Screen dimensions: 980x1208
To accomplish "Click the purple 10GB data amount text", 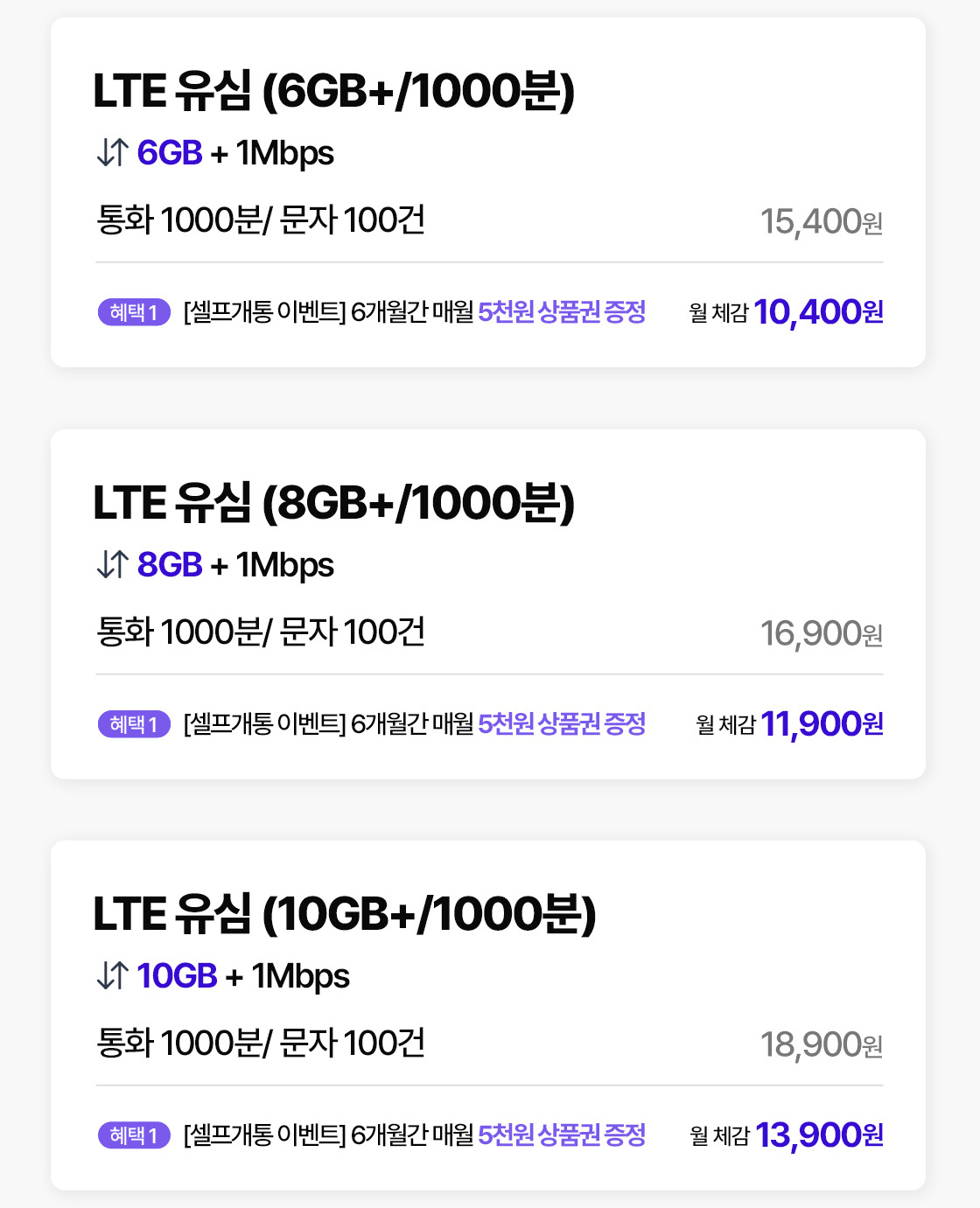I will pos(177,976).
